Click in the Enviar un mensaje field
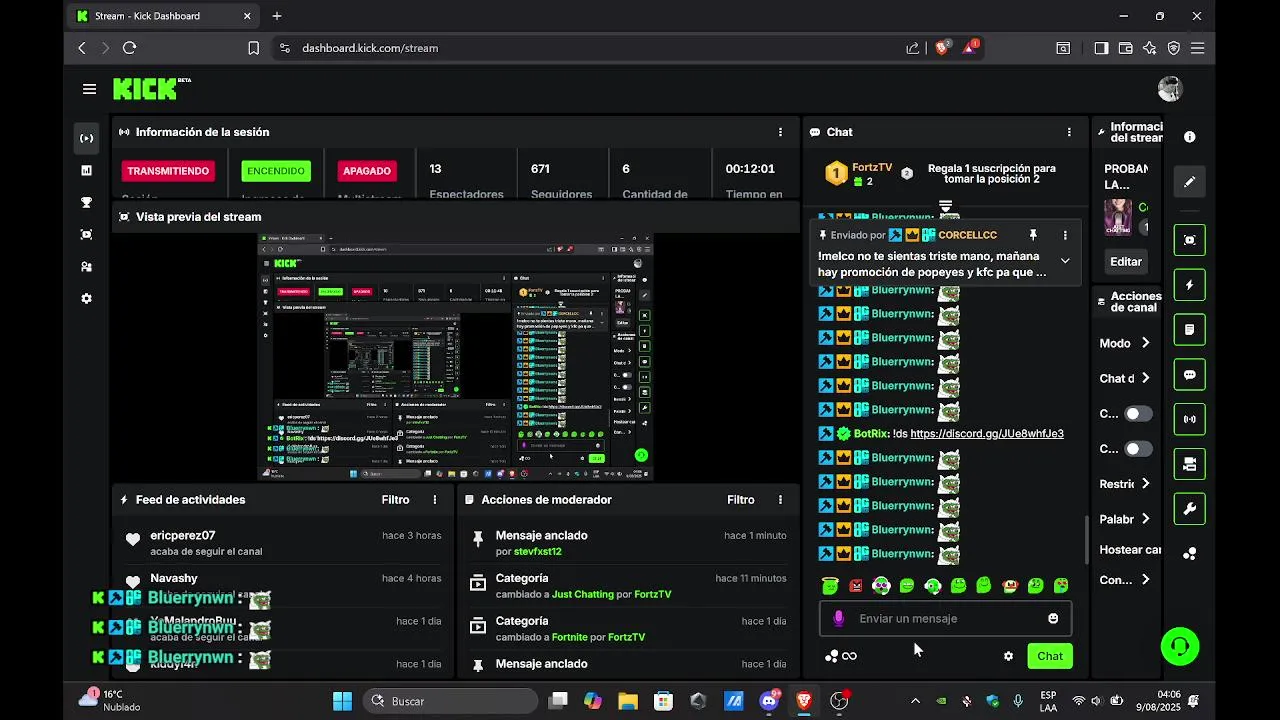 pos(945,619)
